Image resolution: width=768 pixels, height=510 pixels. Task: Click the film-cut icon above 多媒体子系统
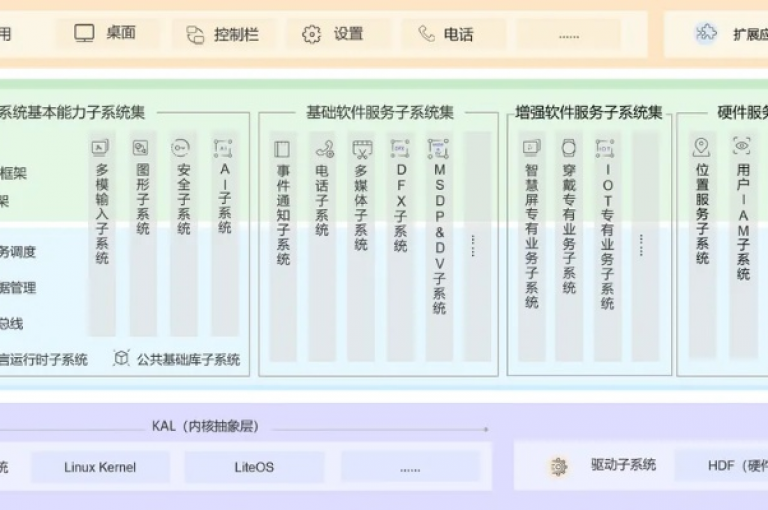362,149
